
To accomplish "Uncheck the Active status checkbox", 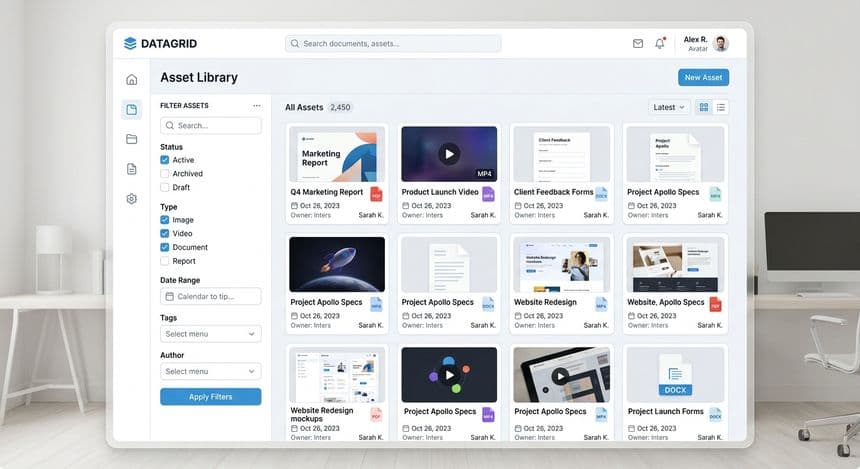I will 165,160.
